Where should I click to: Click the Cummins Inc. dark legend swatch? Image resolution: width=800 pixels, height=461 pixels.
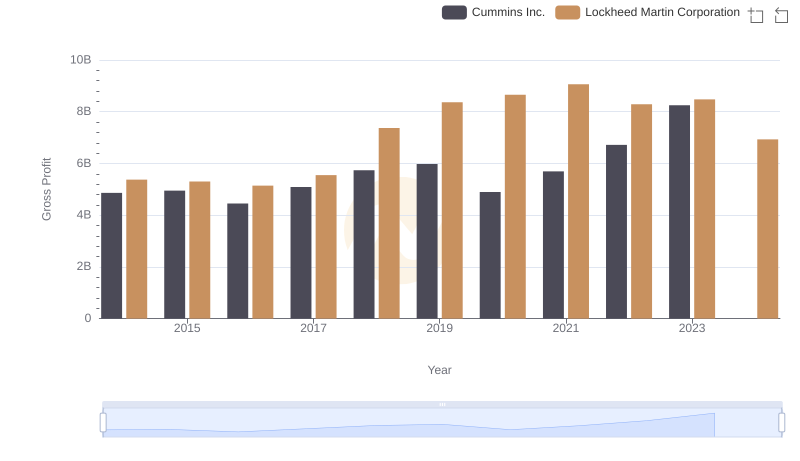pyautogui.click(x=454, y=12)
